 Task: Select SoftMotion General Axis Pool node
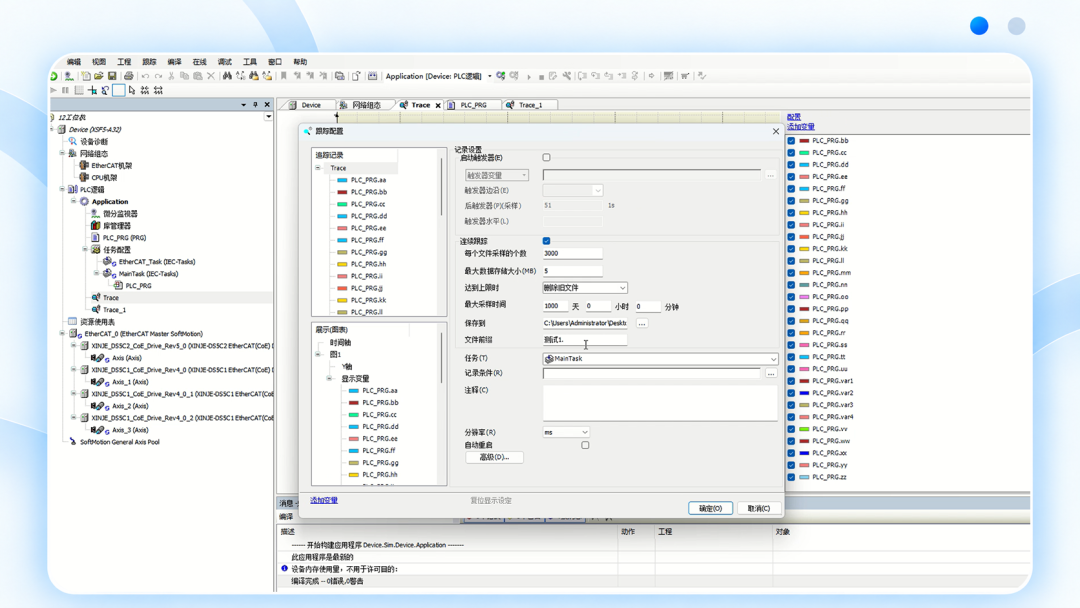(119, 442)
